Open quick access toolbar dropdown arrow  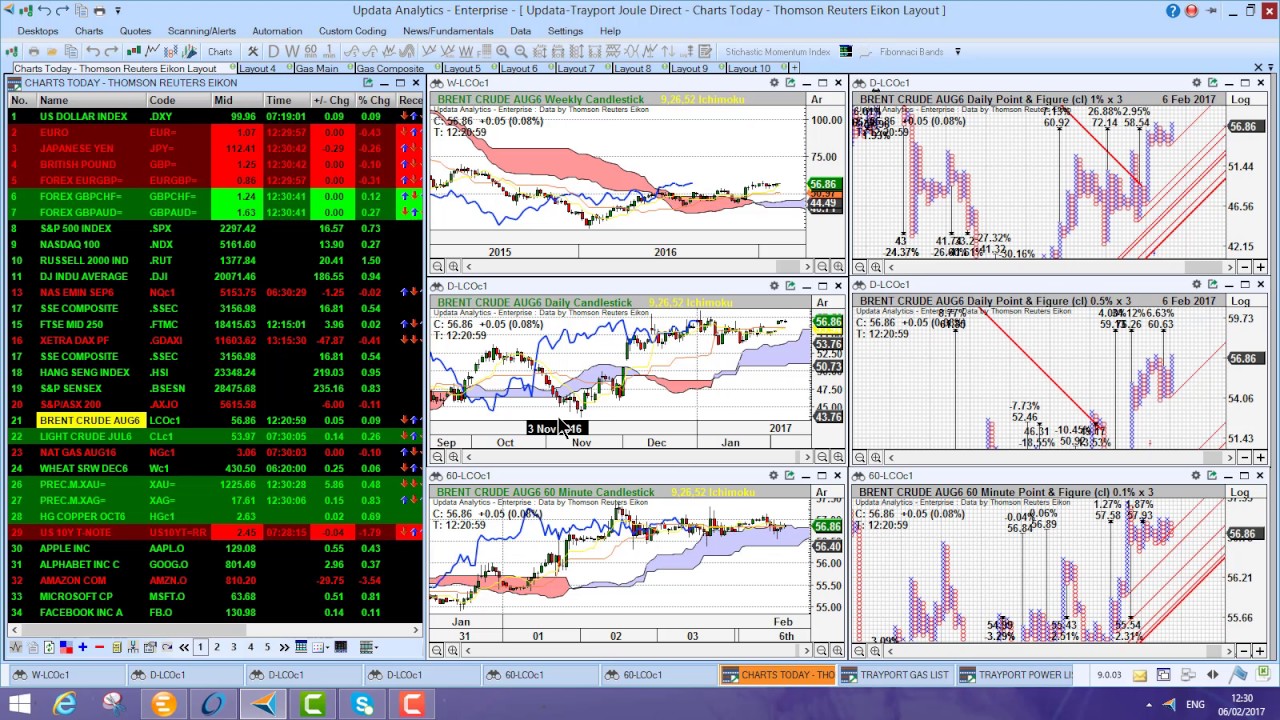coord(117,11)
